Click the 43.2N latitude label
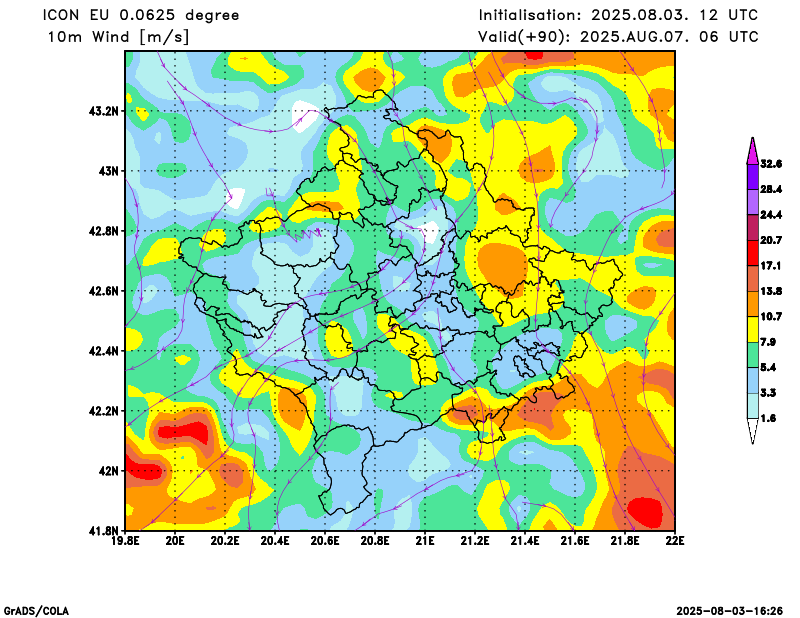 click(x=104, y=111)
